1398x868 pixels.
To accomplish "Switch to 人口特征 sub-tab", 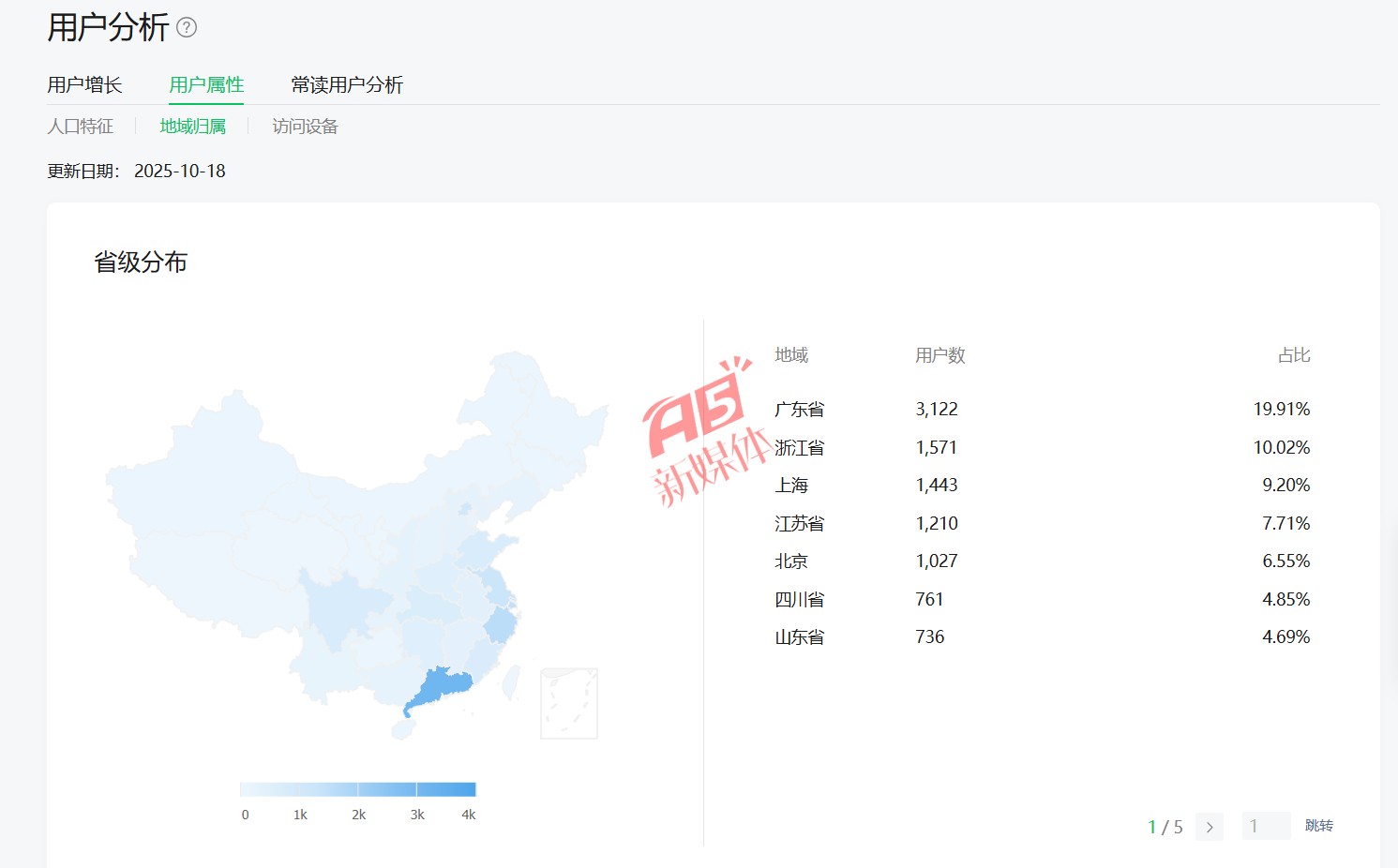I will click(x=81, y=127).
